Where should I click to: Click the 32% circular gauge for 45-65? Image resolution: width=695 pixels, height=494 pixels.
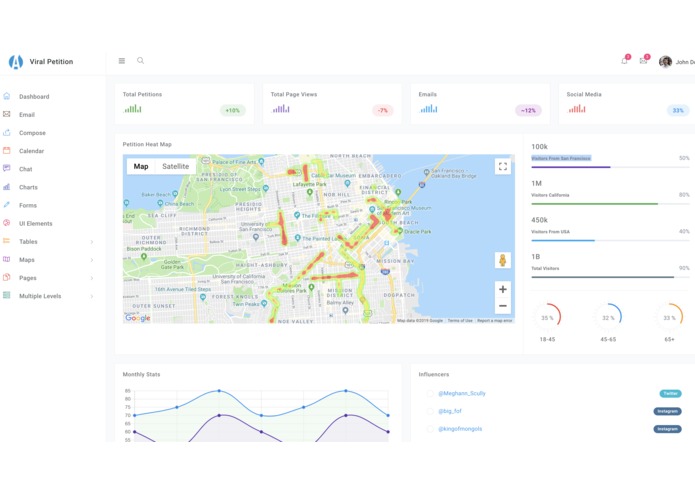(x=608, y=317)
